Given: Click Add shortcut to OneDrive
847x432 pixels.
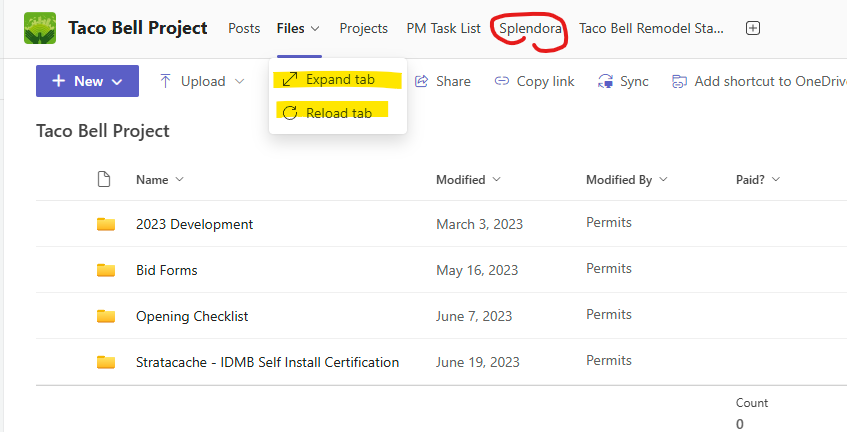Looking at the screenshot, I should (759, 82).
